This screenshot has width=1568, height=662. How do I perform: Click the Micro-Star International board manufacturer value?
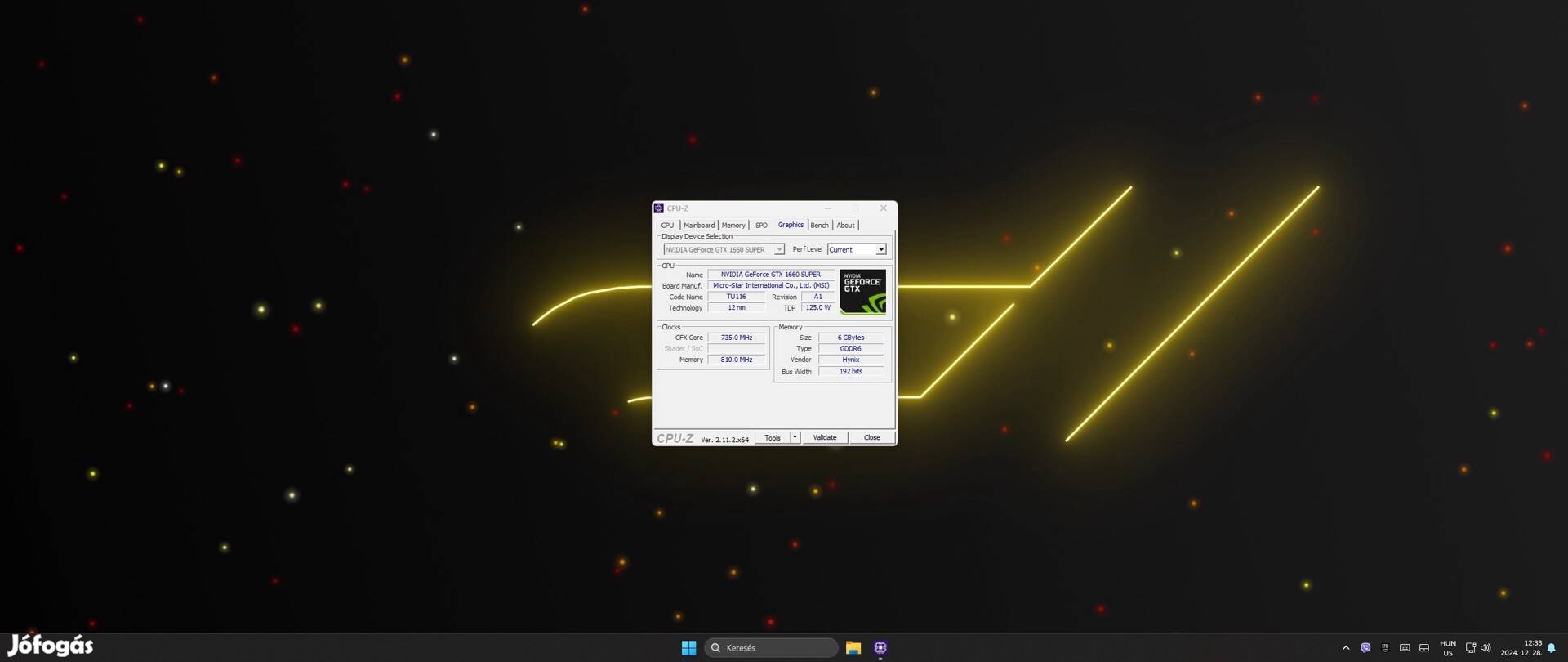(x=771, y=285)
